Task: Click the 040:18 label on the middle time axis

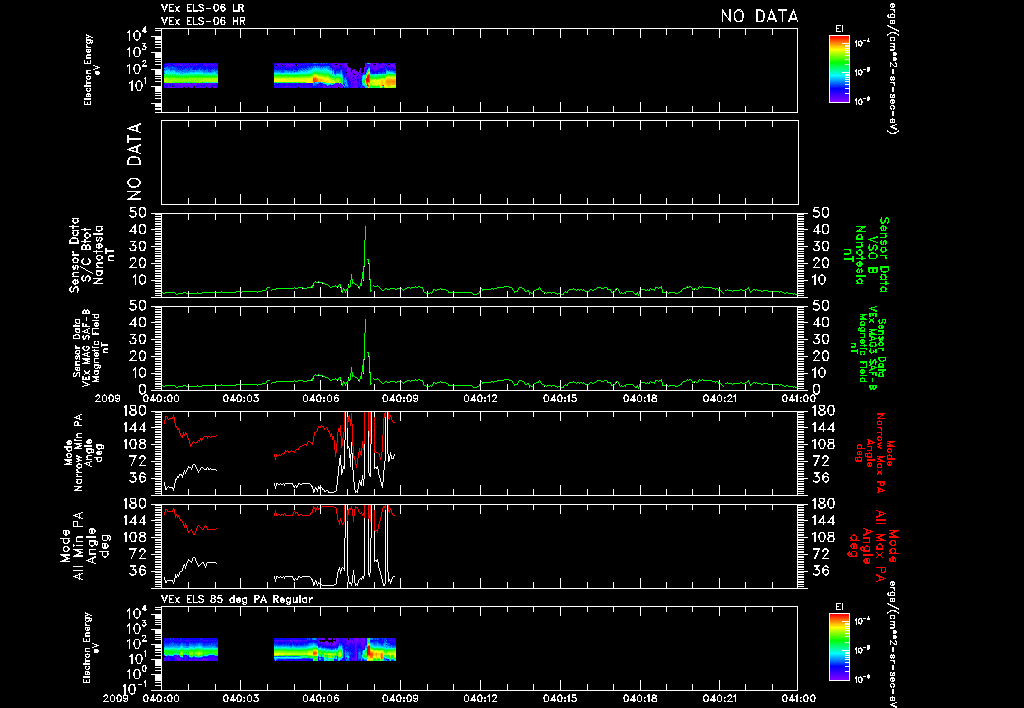Action: [641, 398]
